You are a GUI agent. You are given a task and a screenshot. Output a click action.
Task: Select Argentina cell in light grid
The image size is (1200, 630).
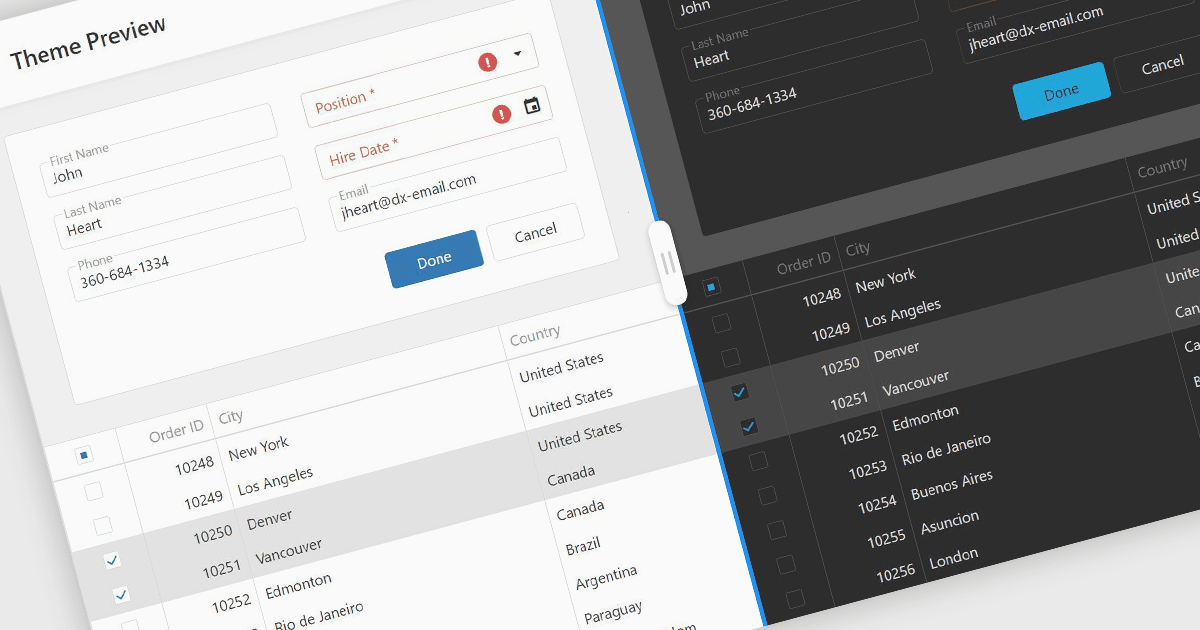(606, 578)
